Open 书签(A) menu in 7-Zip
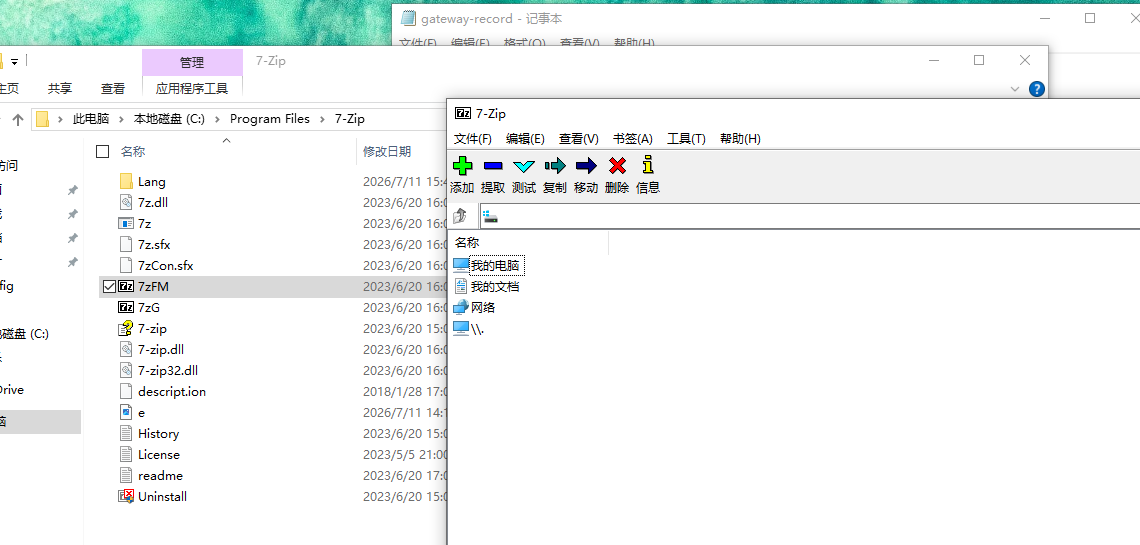 (x=633, y=139)
